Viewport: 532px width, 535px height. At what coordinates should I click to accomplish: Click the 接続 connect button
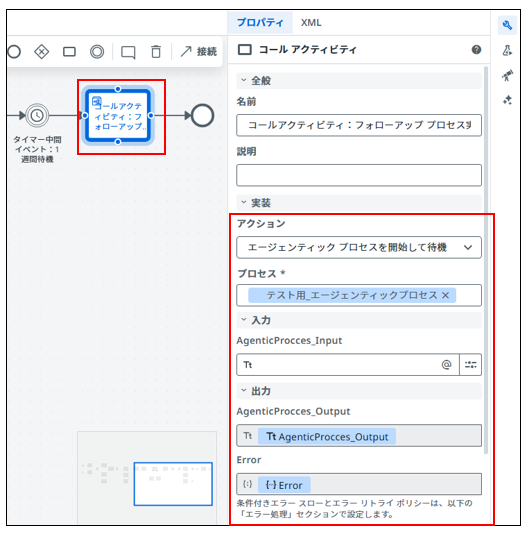click(x=199, y=52)
